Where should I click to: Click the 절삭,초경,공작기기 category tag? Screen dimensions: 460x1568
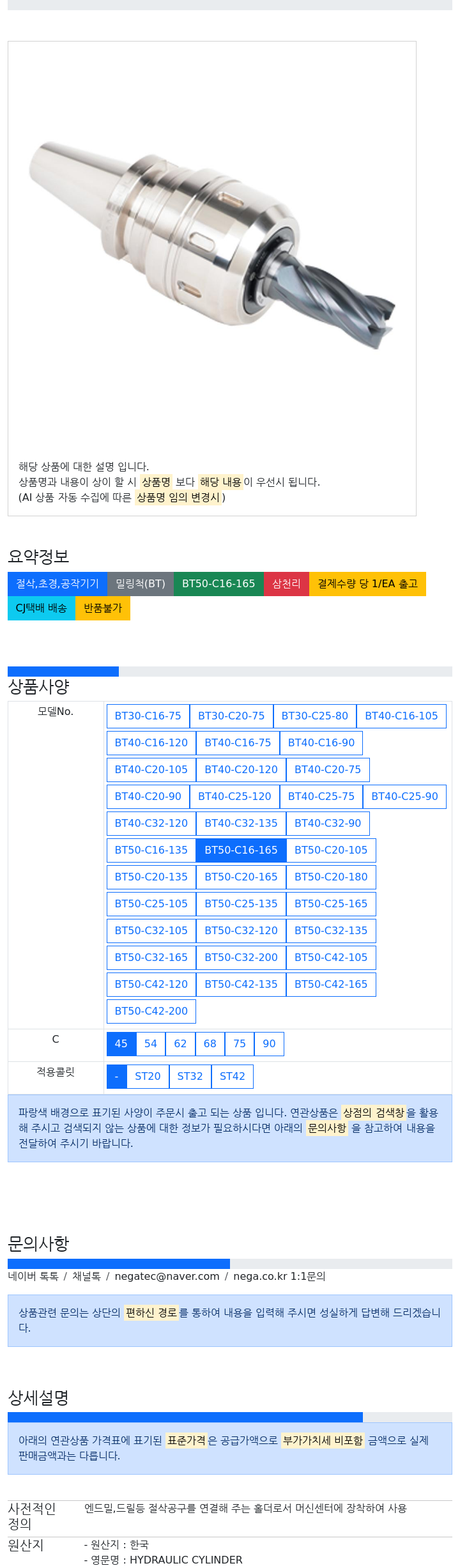coord(57,584)
